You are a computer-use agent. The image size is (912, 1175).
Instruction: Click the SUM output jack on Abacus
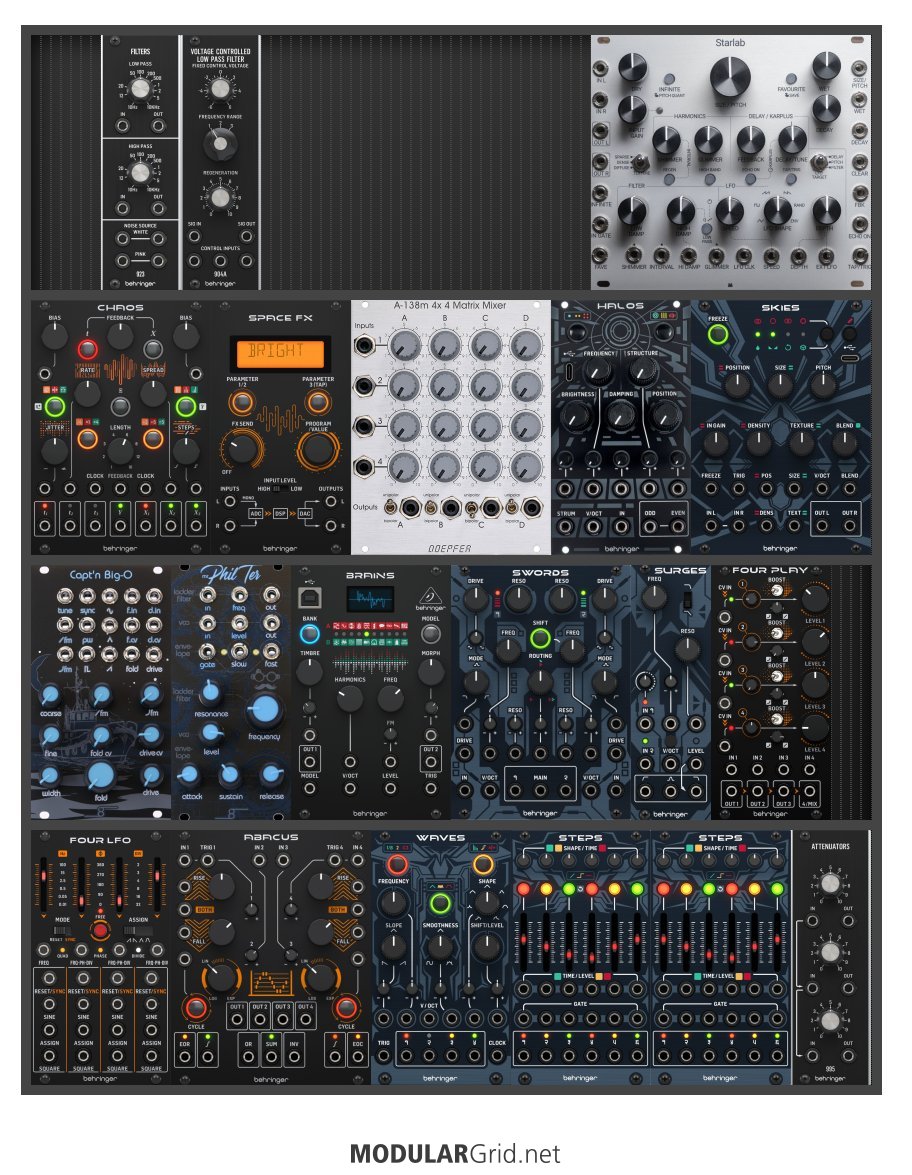pyautogui.click(x=271, y=1057)
